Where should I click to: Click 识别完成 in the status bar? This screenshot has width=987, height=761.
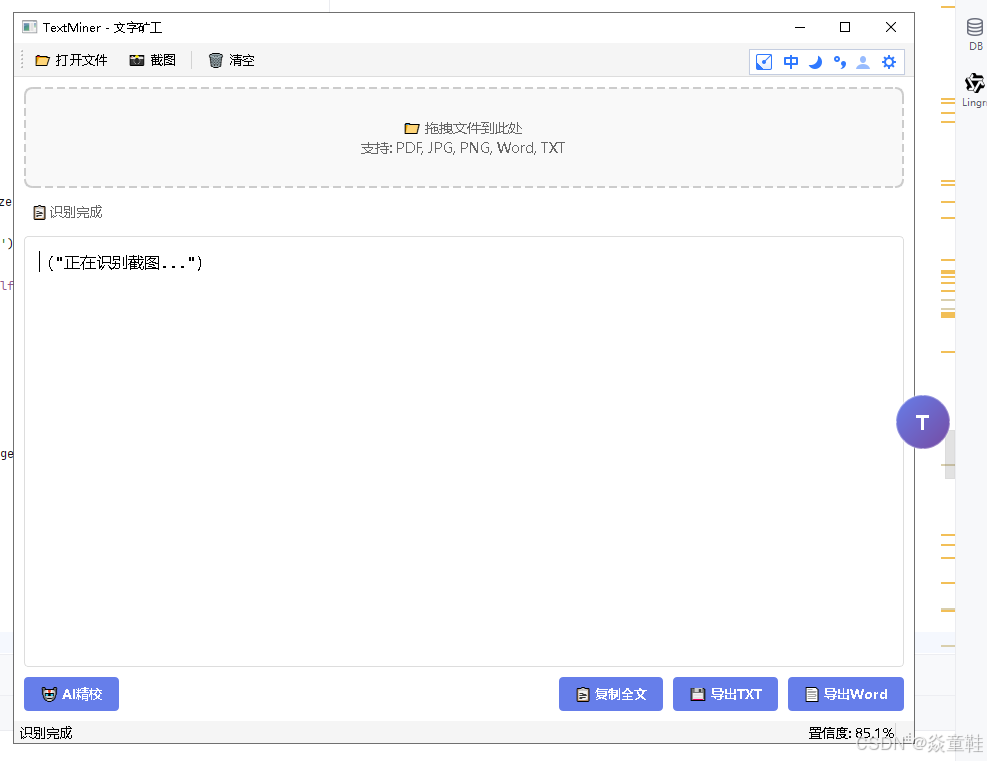[46, 733]
